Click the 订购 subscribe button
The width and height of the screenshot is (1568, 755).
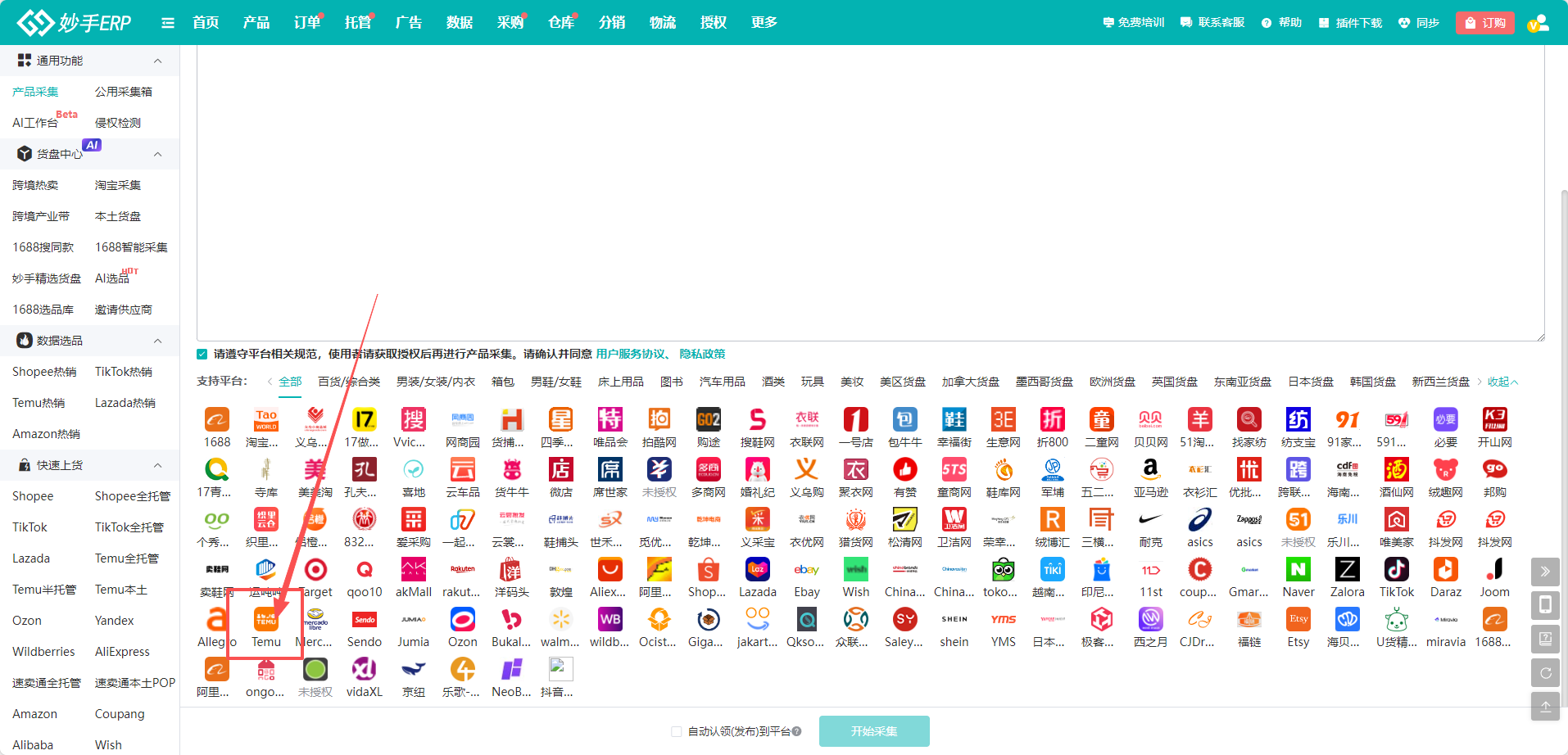[1485, 23]
